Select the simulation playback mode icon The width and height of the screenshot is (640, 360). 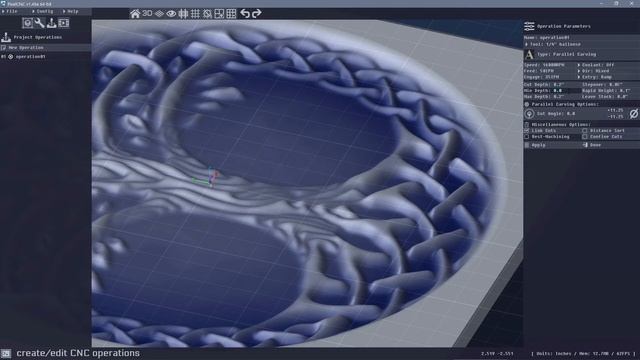tap(64, 23)
